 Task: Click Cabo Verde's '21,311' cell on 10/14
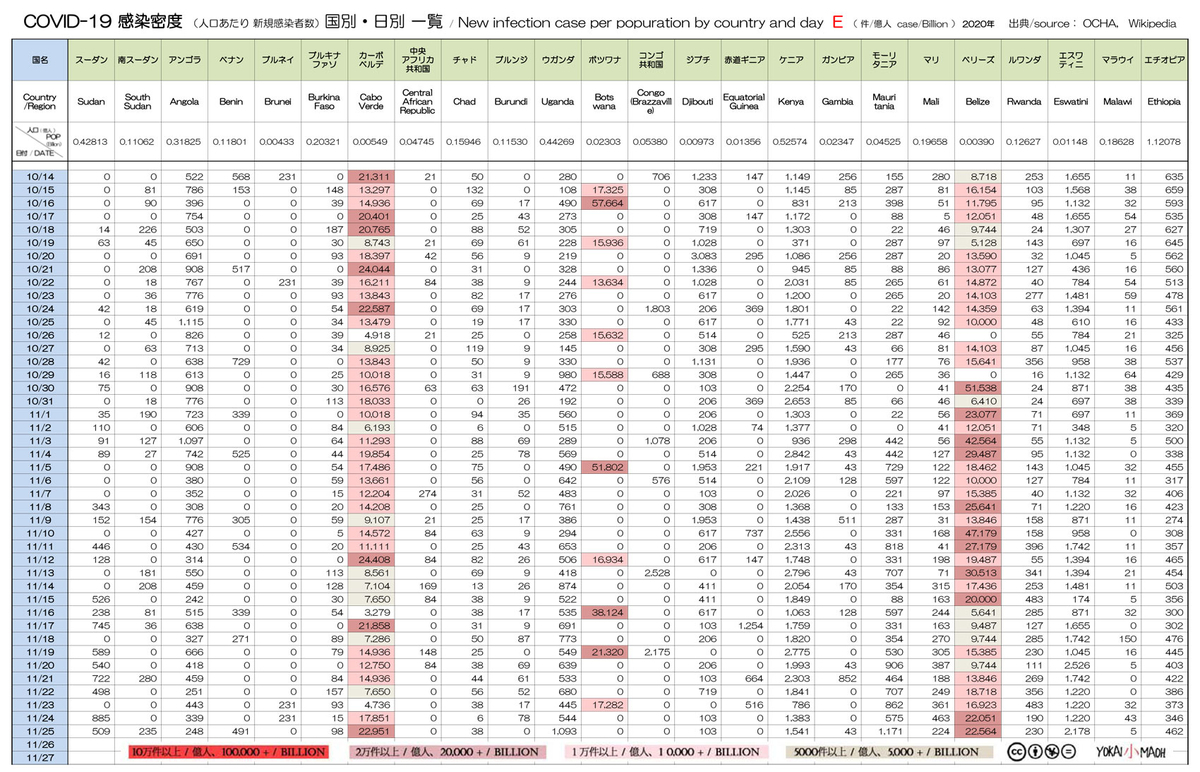coord(371,175)
